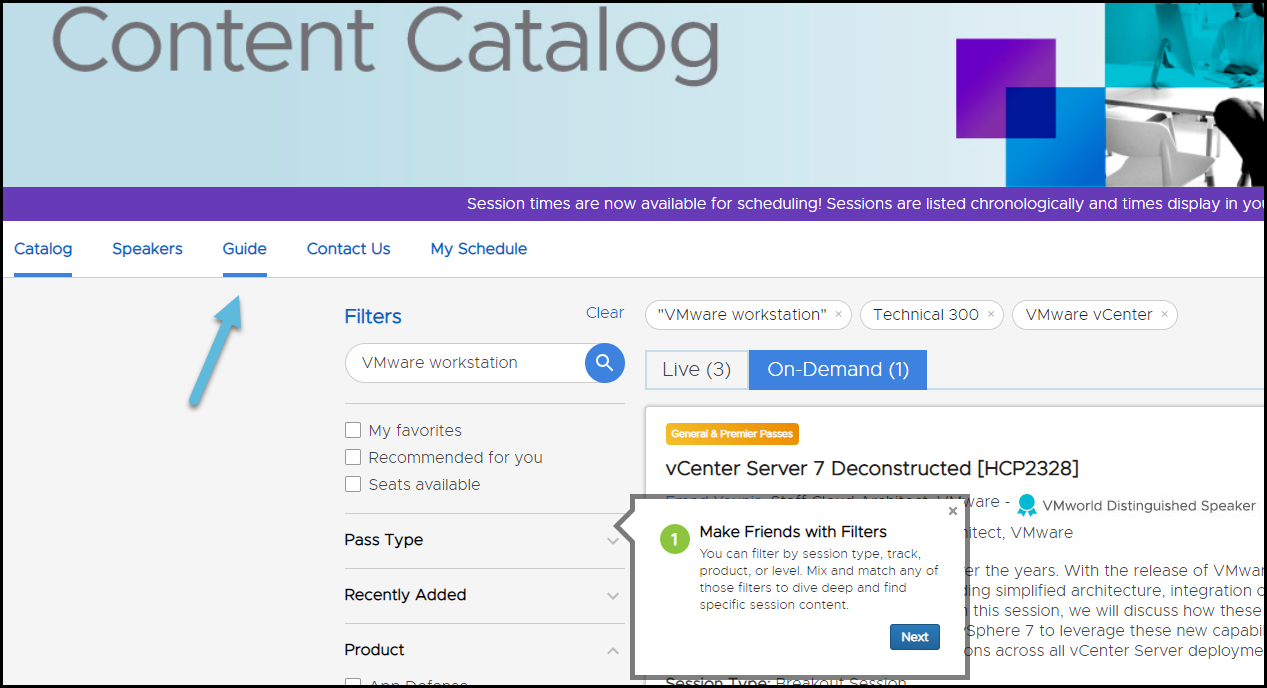Click the Filters heading

[373, 317]
